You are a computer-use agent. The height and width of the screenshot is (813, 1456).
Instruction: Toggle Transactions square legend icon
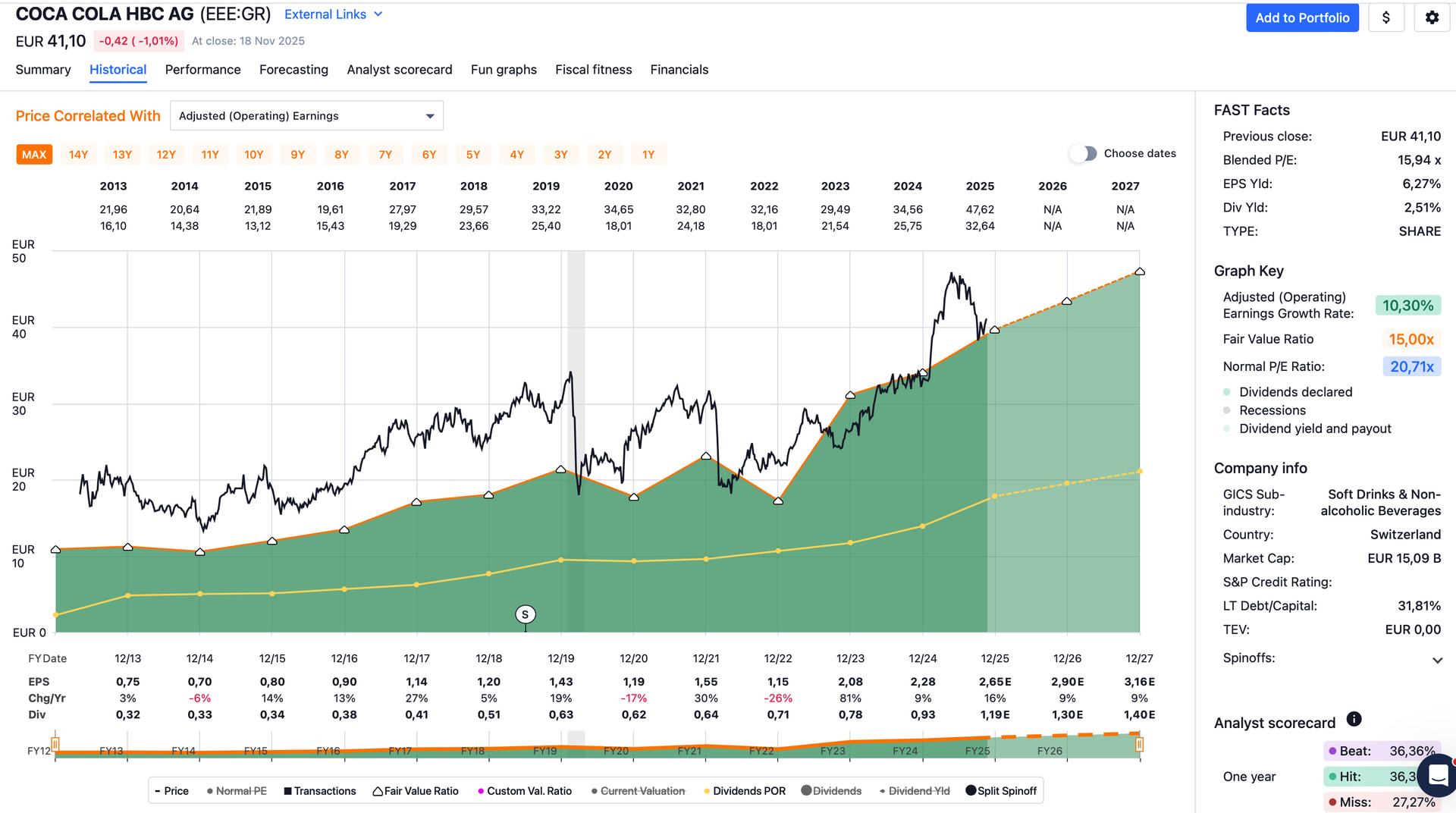(288, 791)
